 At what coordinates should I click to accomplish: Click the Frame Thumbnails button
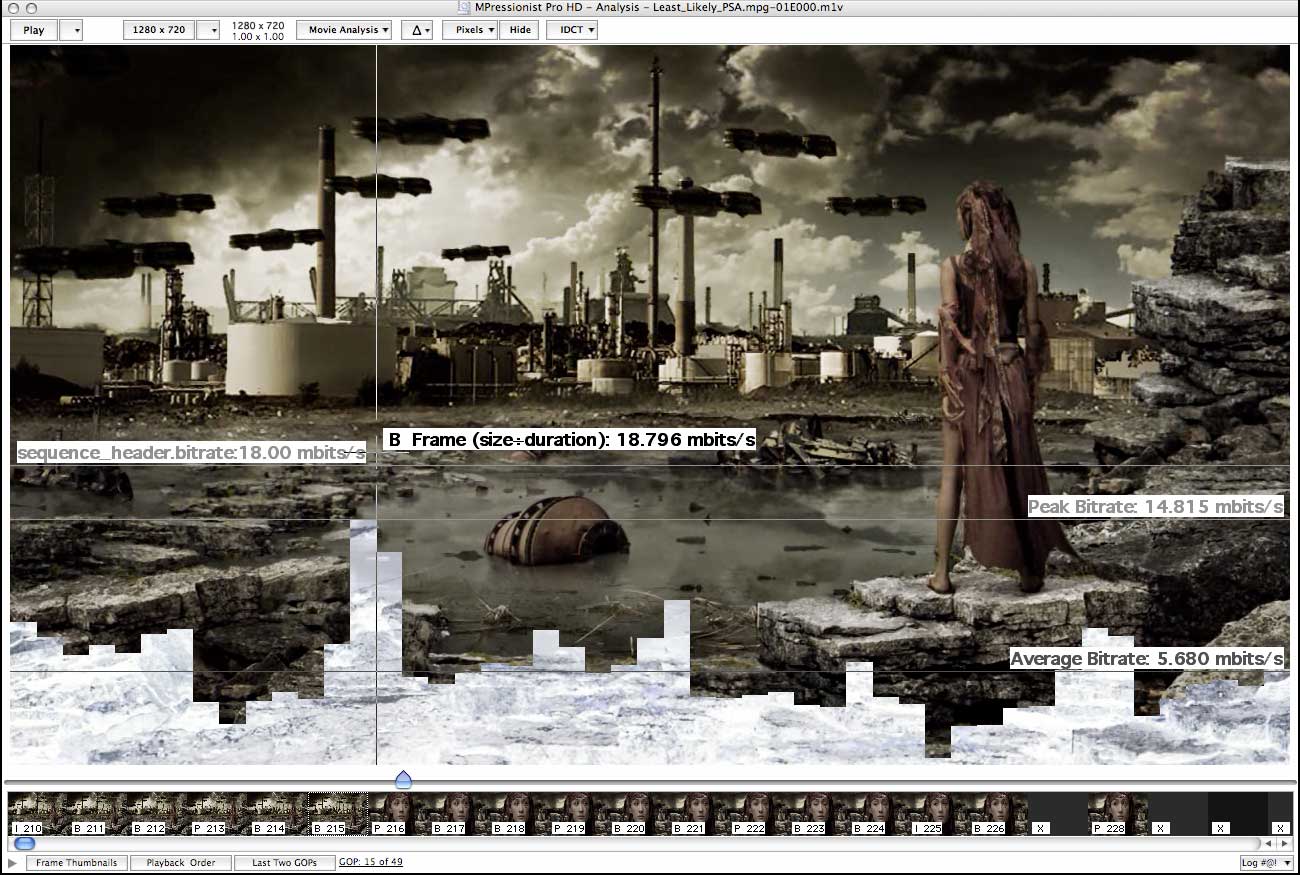[77, 862]
